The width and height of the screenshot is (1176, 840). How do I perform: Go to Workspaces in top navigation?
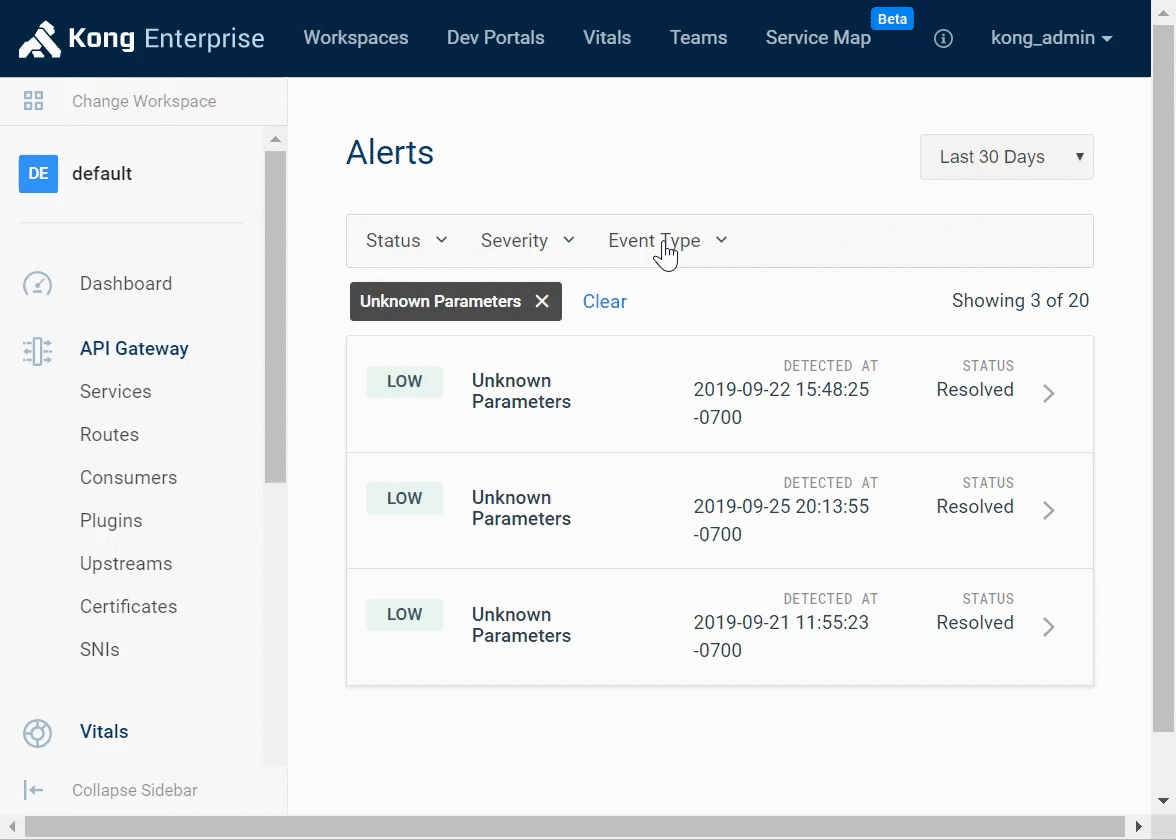pos(356,38)
